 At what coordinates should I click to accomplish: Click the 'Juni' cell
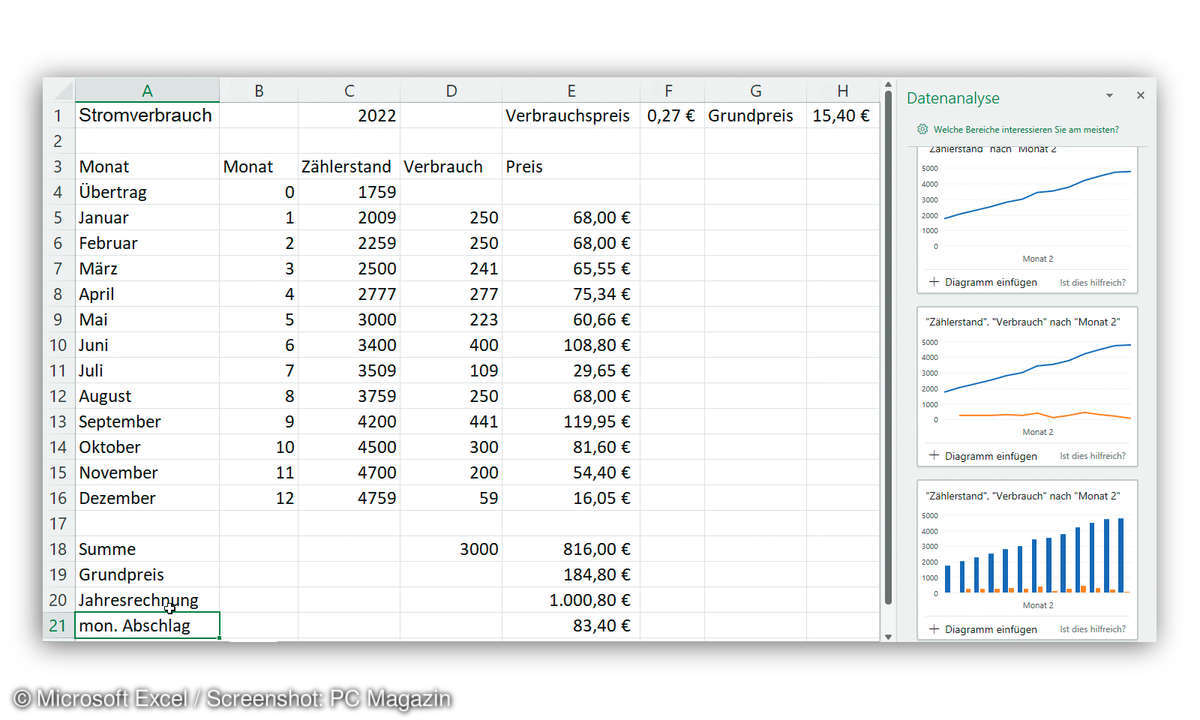[x=147, y=345]
